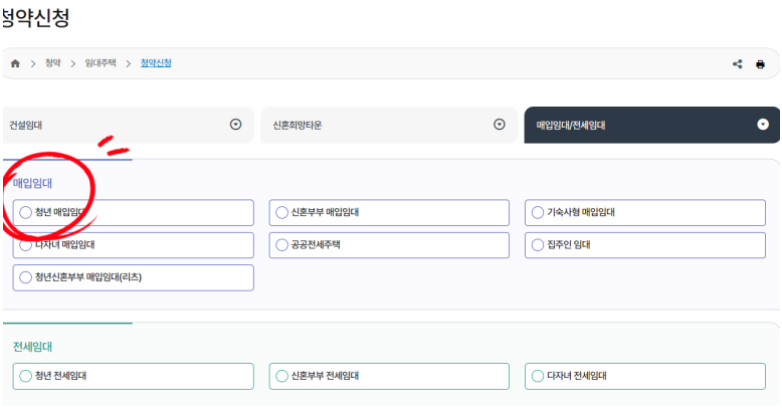Screen dimensions: 782x410
Task: Switch to the 건설임대 tab
Action: 128,125
